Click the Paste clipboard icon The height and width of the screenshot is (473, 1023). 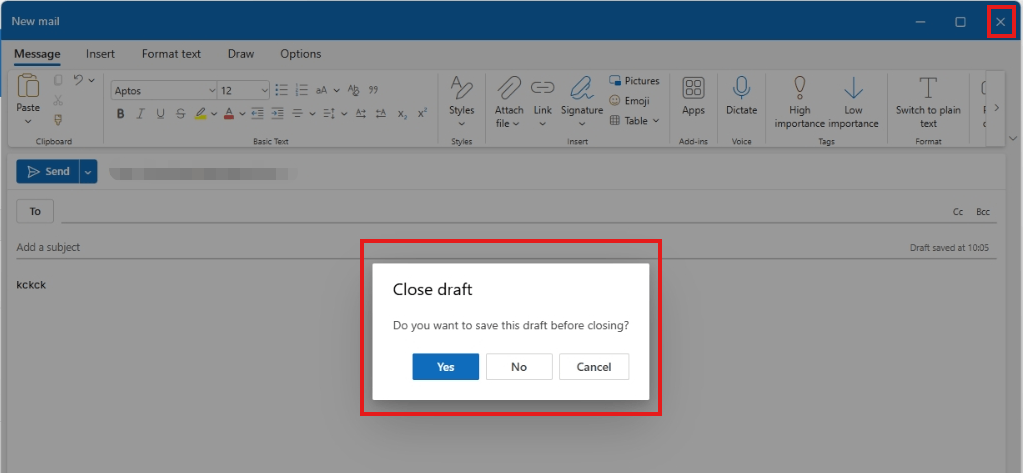point(28,86)
